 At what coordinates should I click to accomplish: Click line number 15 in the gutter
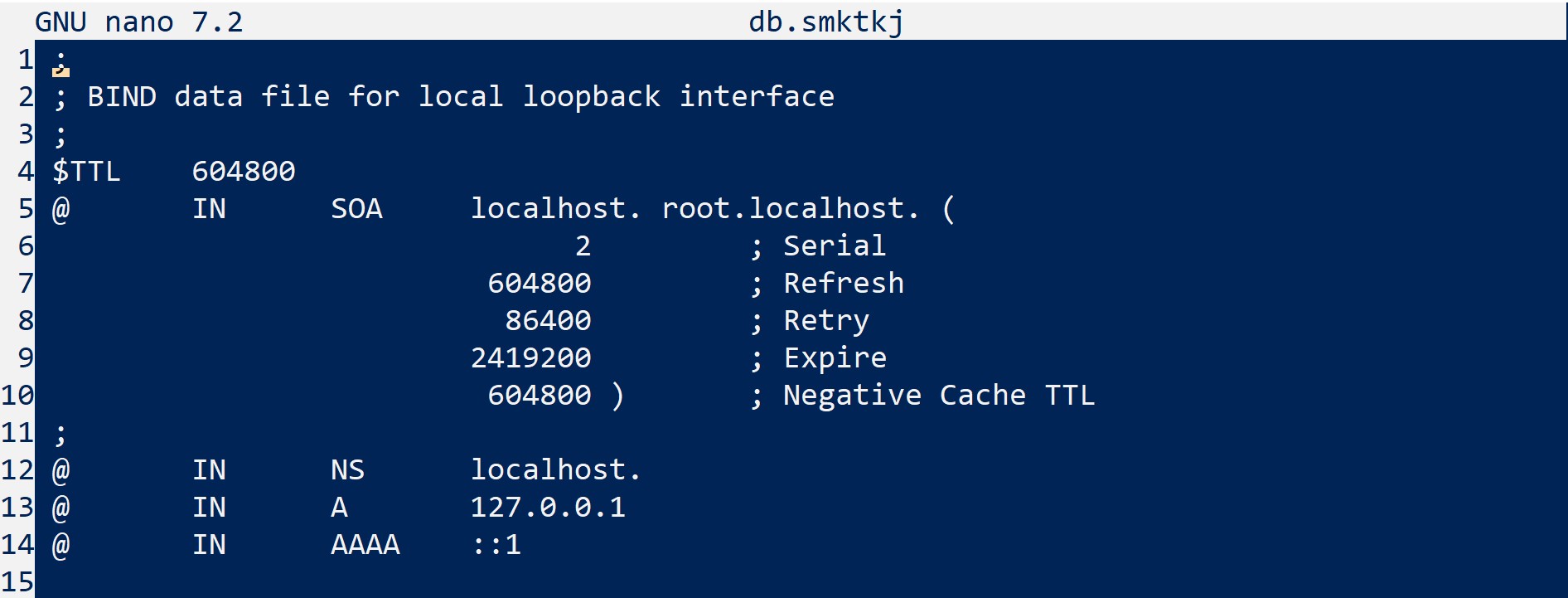(17, 582)
